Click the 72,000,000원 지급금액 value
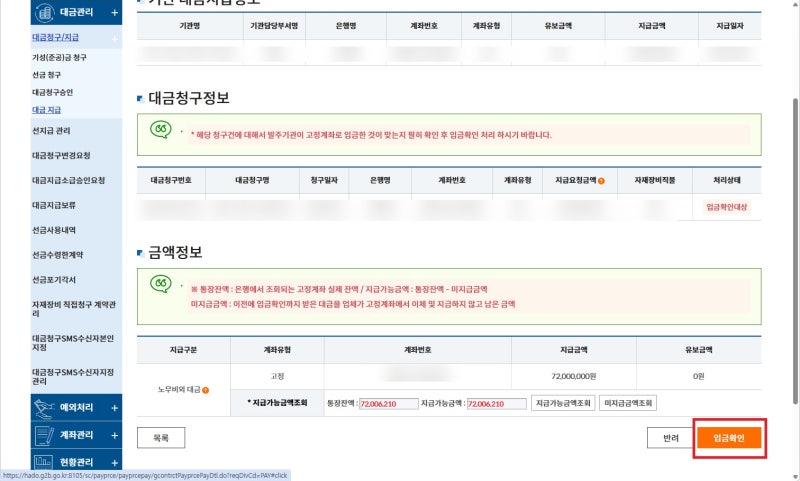Screen dimensions: 800x481 click(x=573, y=376)
